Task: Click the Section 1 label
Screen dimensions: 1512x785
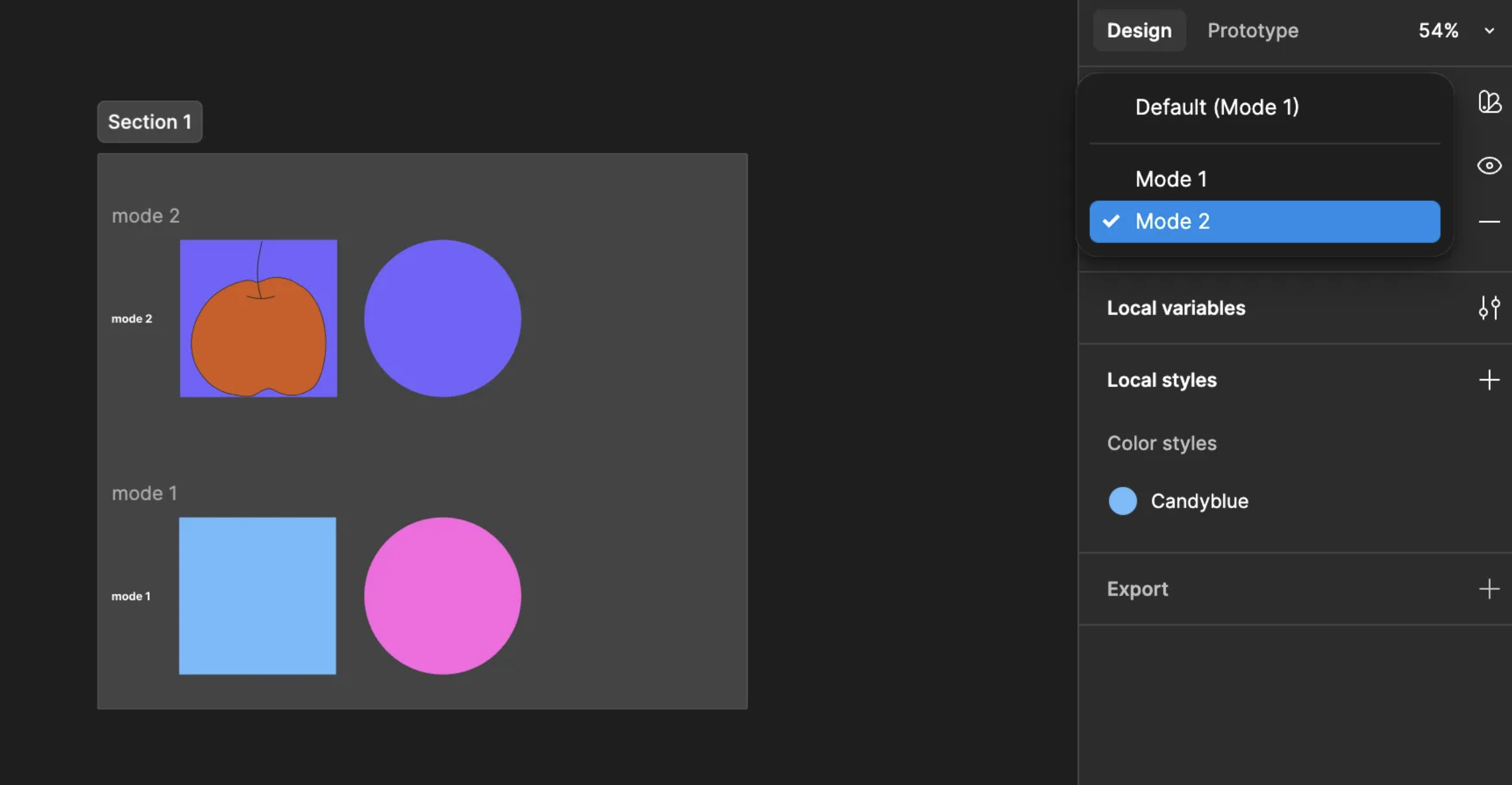Action: 150,122
